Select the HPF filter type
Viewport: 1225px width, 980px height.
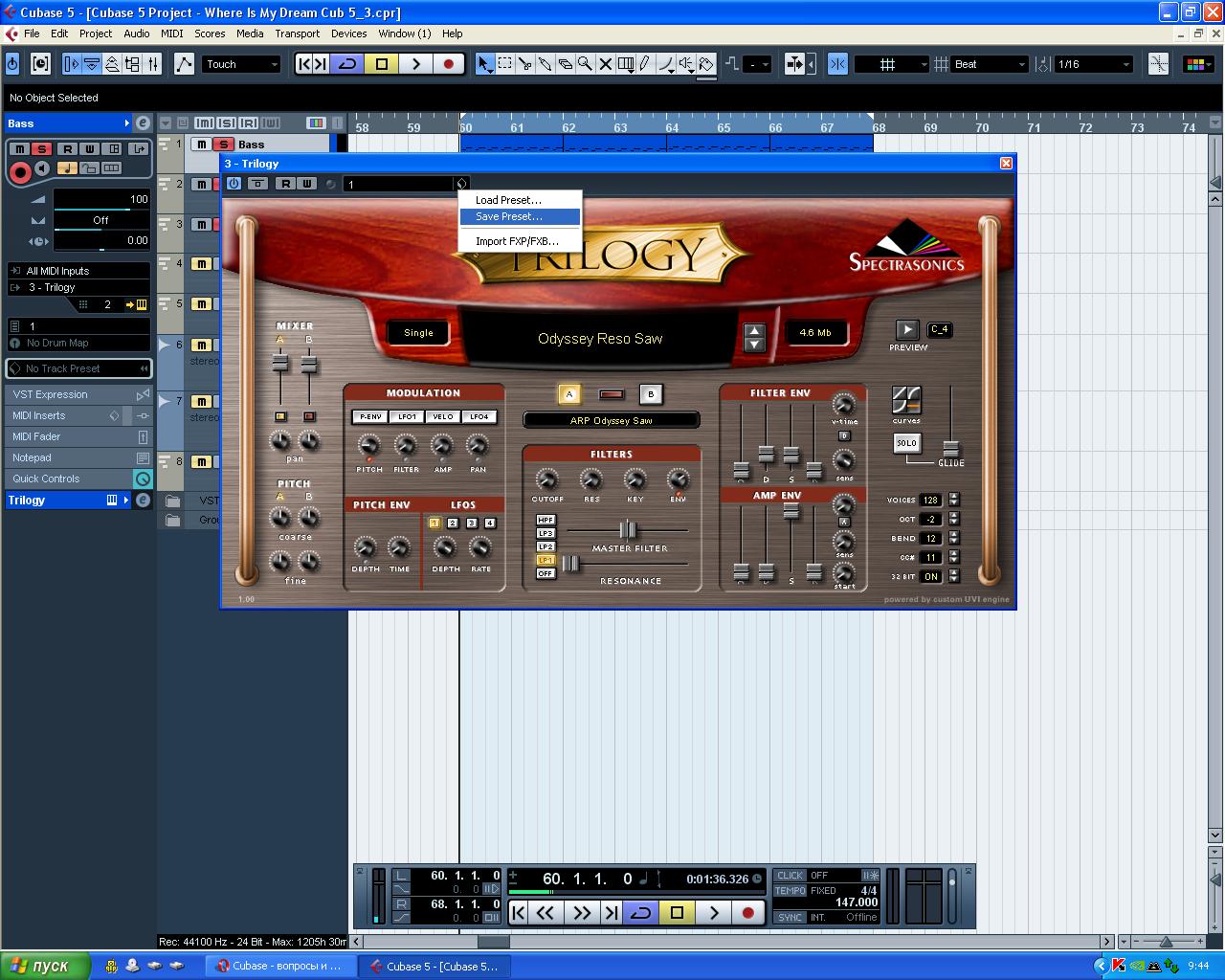tap(546, 520)
